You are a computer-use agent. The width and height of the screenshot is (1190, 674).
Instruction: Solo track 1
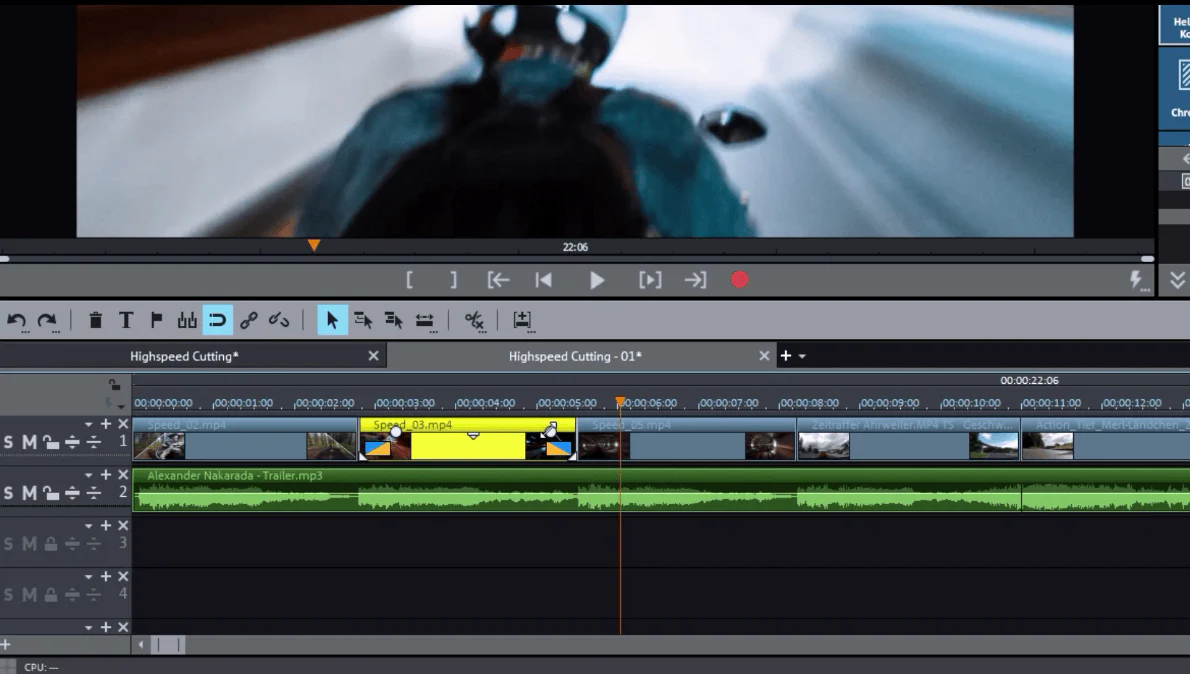click(x=8, y=442)
